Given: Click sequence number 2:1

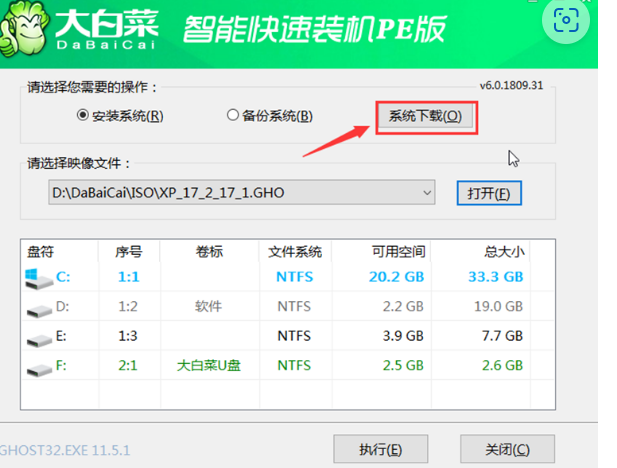Looking at the screenshot, I should point(128,365).
